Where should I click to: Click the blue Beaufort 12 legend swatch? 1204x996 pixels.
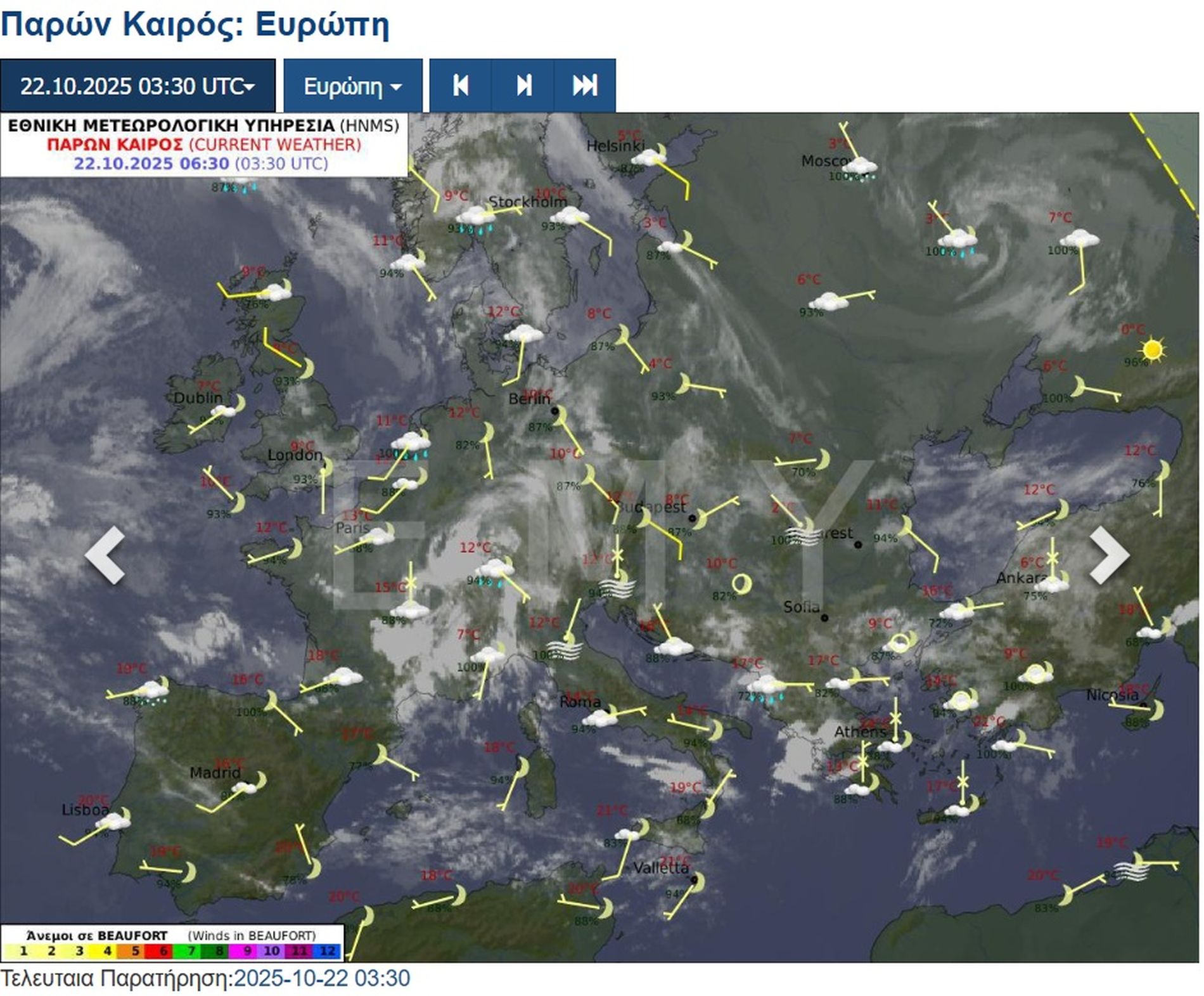(x=328, y=951)
